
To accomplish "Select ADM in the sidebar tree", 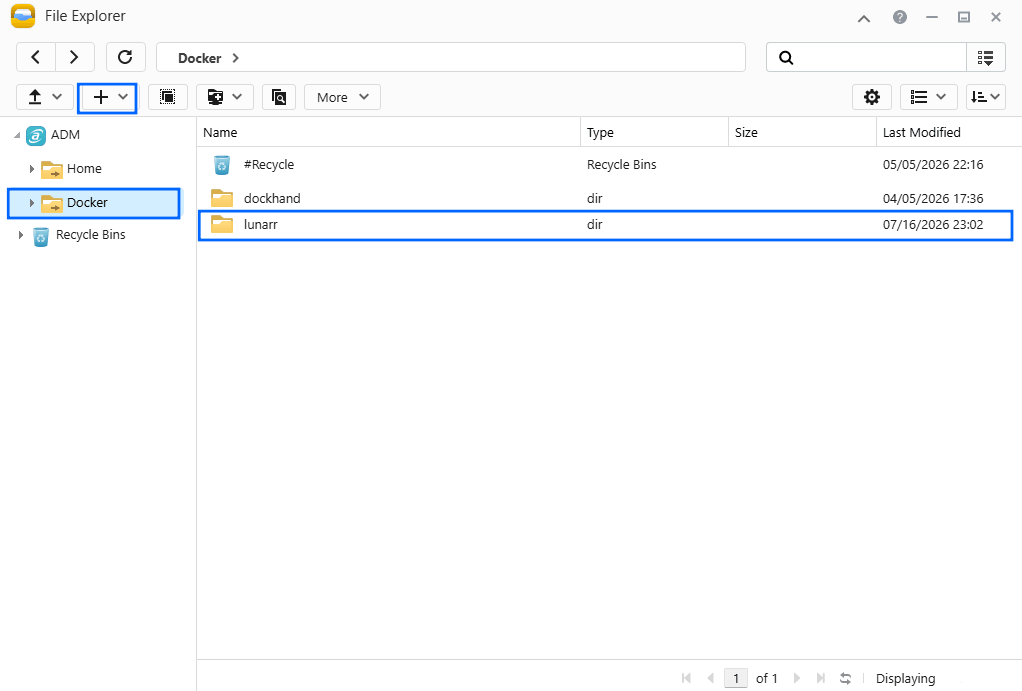I will [65, 135].
